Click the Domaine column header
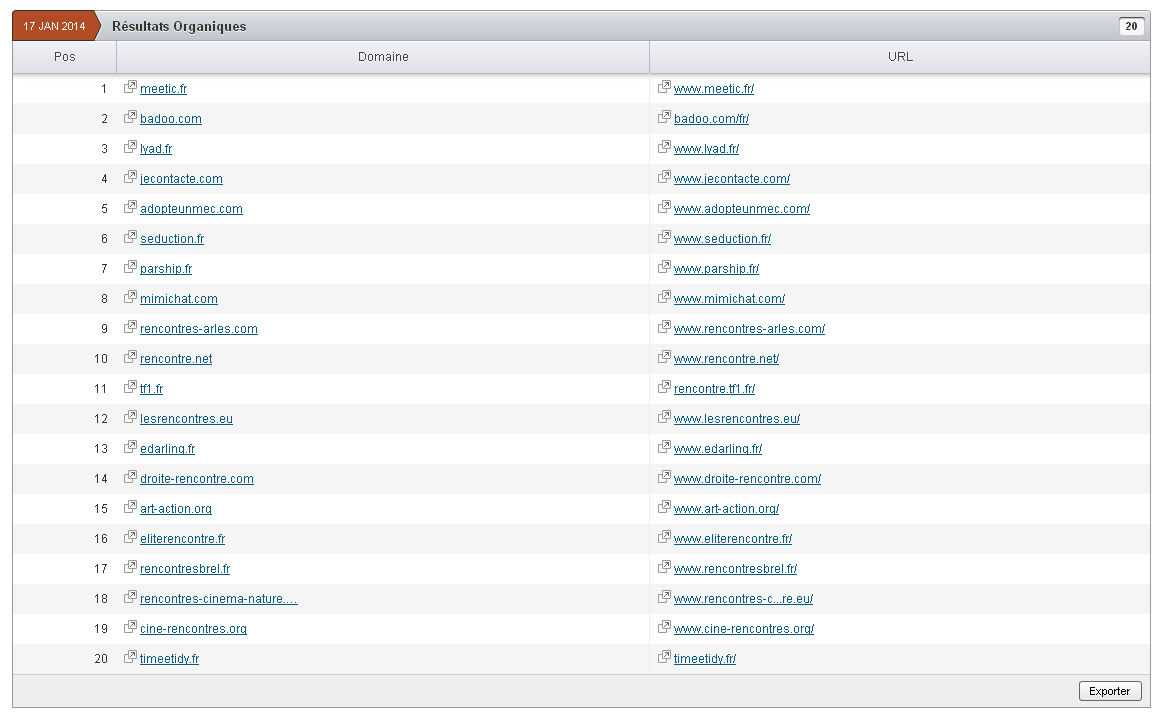 (383, 56)
